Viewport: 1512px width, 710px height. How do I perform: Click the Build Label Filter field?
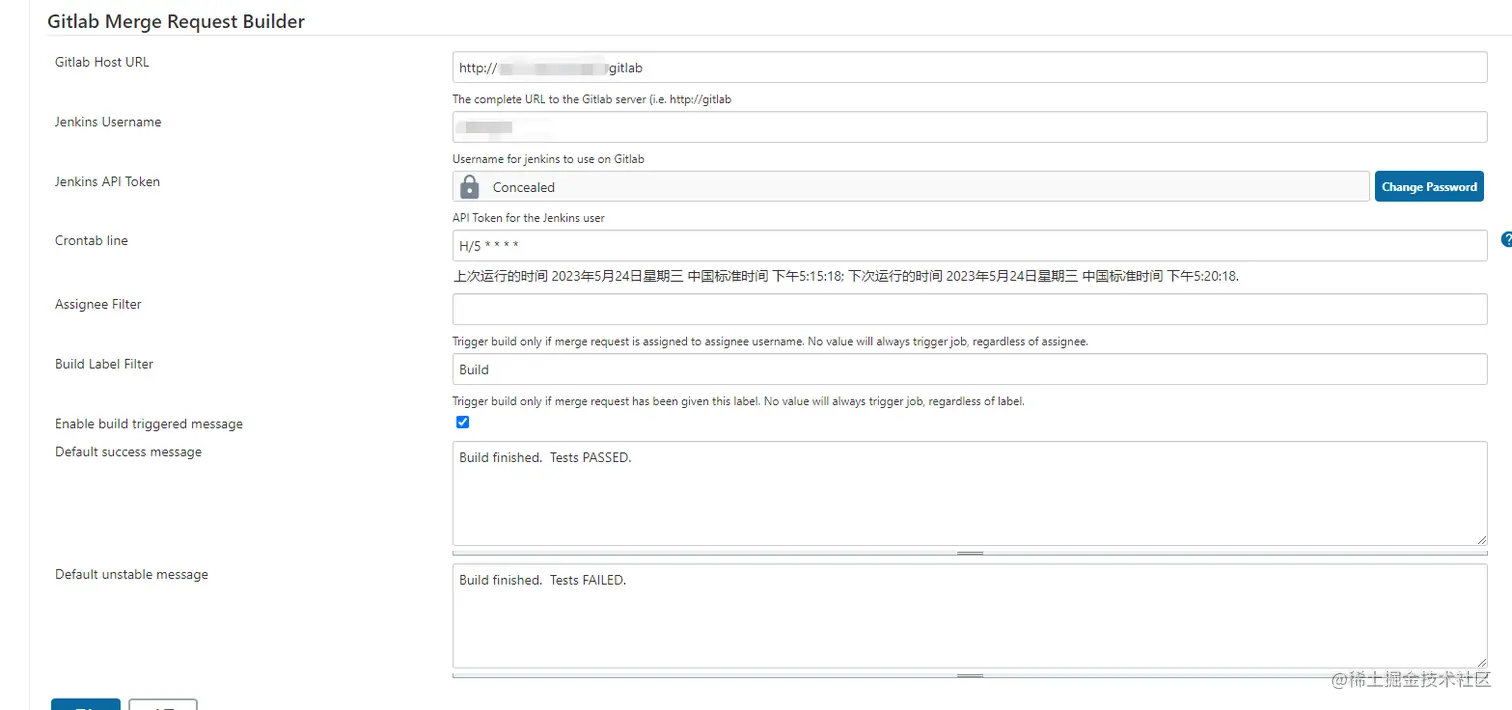[970, 369]
